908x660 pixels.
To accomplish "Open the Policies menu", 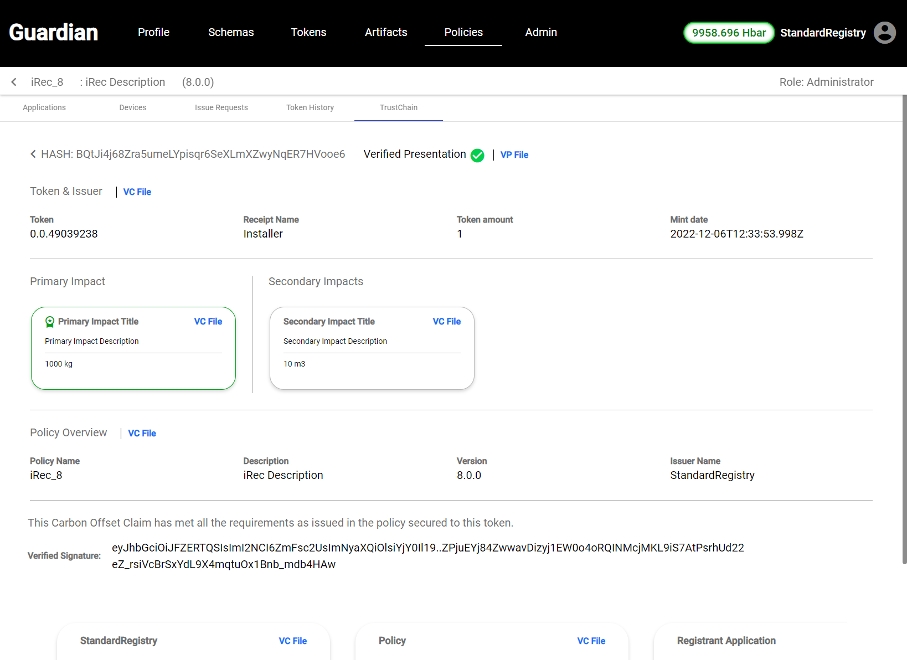I will [463, 32].
